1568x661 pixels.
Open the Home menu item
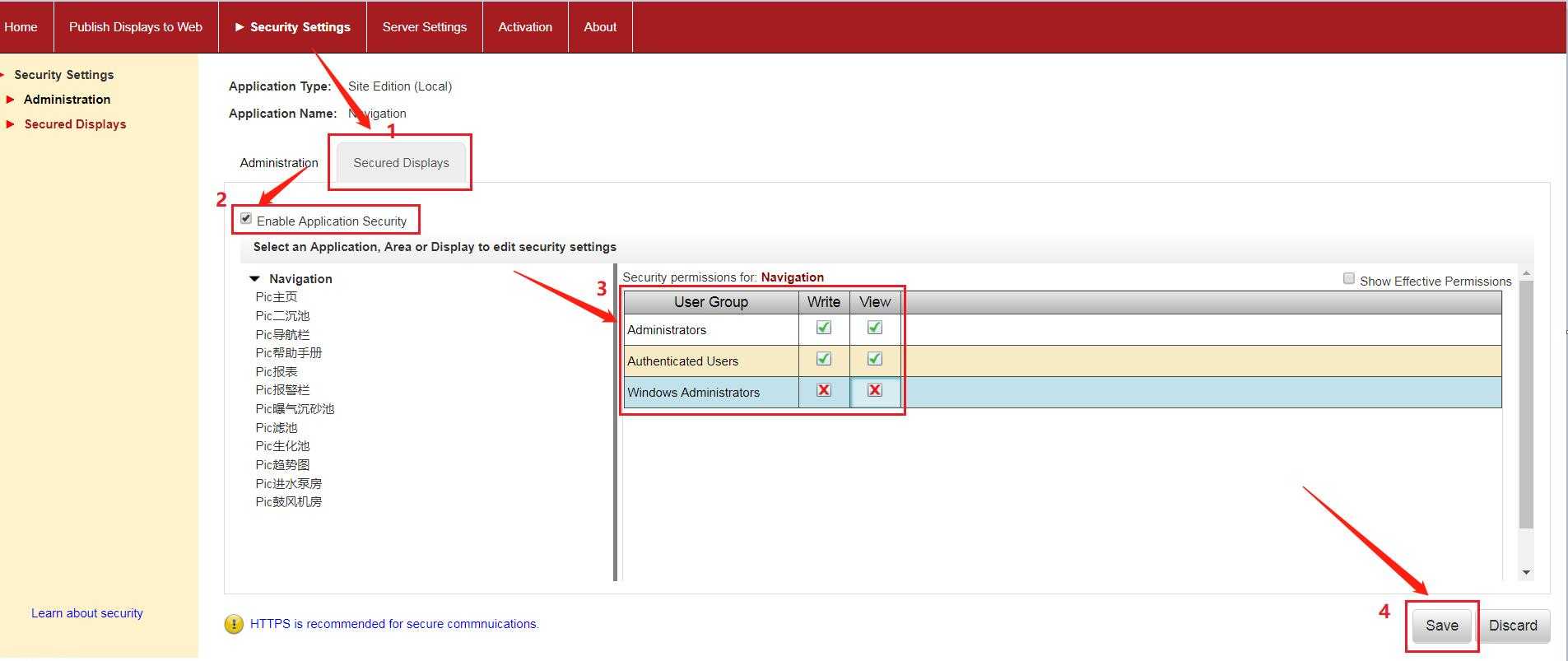point(21,27)
